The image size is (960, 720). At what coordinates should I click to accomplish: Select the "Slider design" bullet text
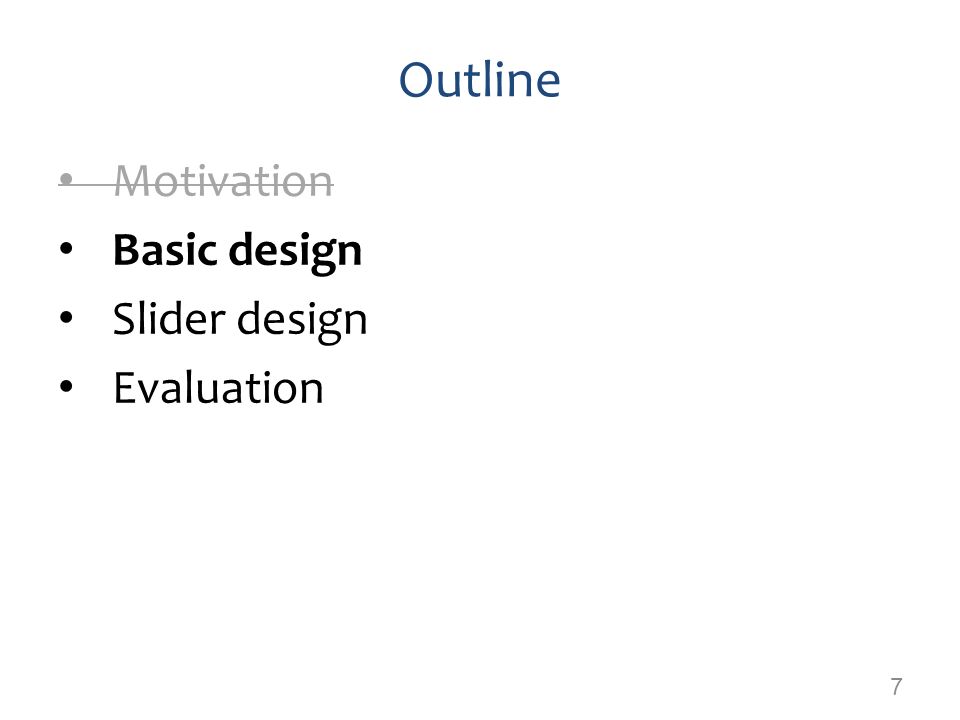coord(240,320)
